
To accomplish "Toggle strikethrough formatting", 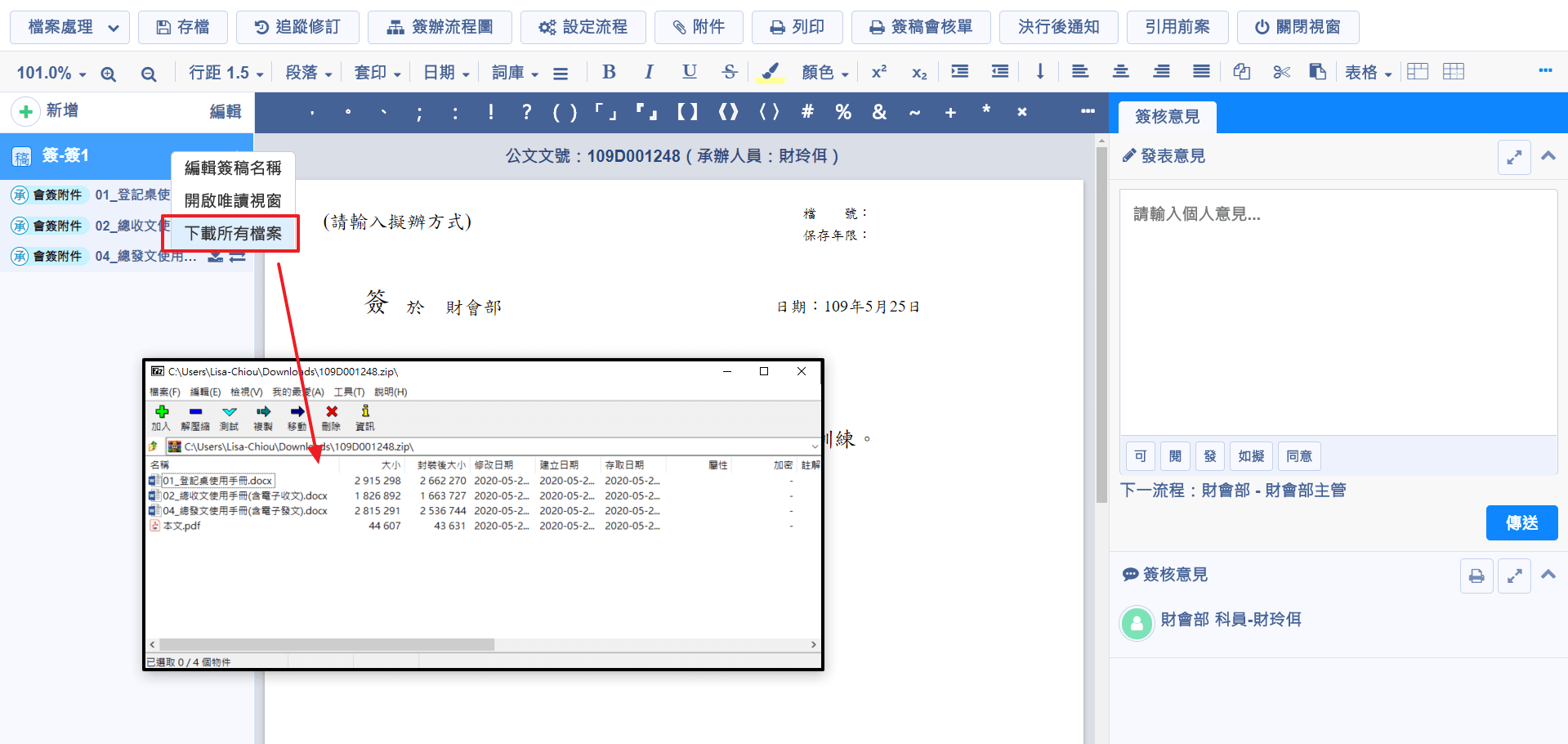I will pyautogui.click(x=730, y=72).
